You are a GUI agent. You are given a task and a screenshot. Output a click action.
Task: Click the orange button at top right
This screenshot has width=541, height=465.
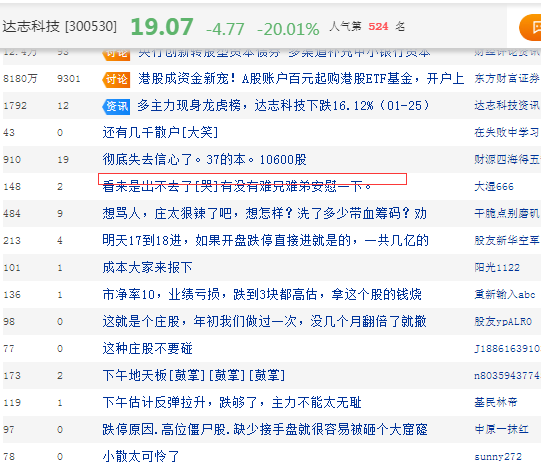[x=530, y=27]
